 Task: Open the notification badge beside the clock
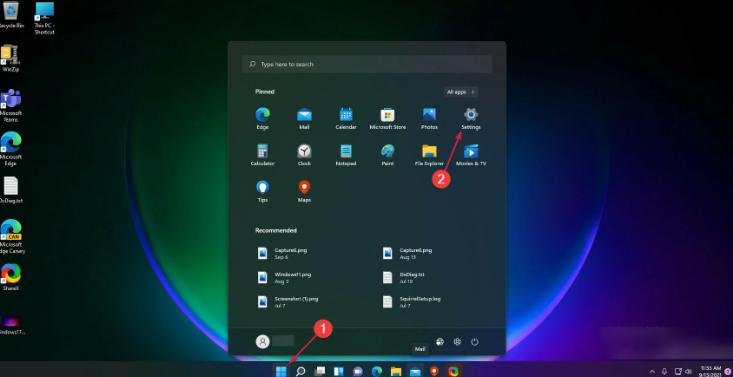[727, 371]
